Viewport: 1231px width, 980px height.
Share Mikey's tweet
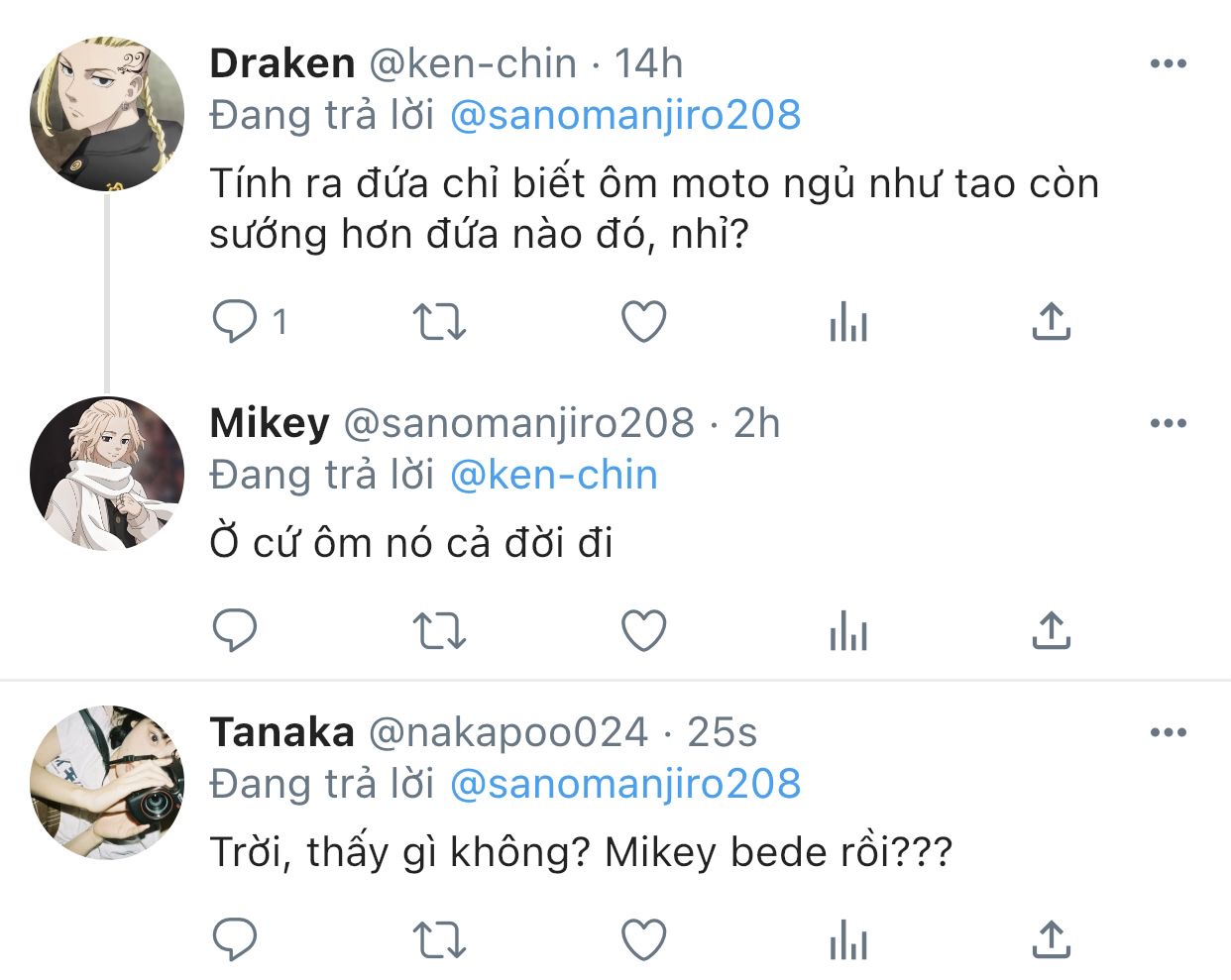click(1051, 630)
